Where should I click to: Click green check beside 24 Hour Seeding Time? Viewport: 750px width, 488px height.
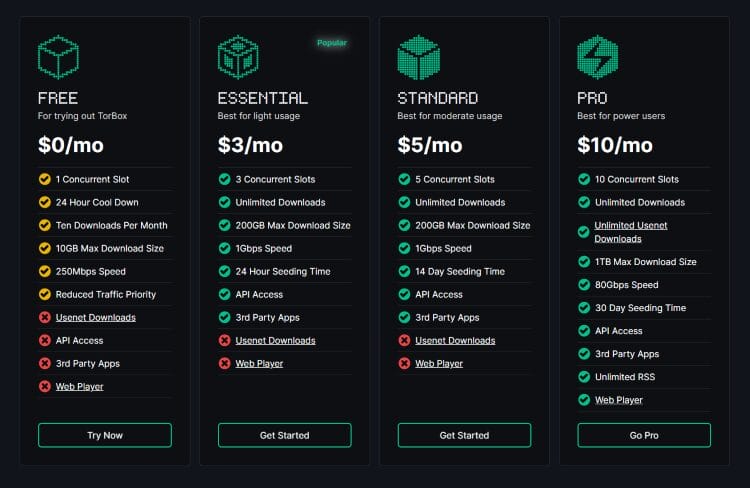[224, 271]
